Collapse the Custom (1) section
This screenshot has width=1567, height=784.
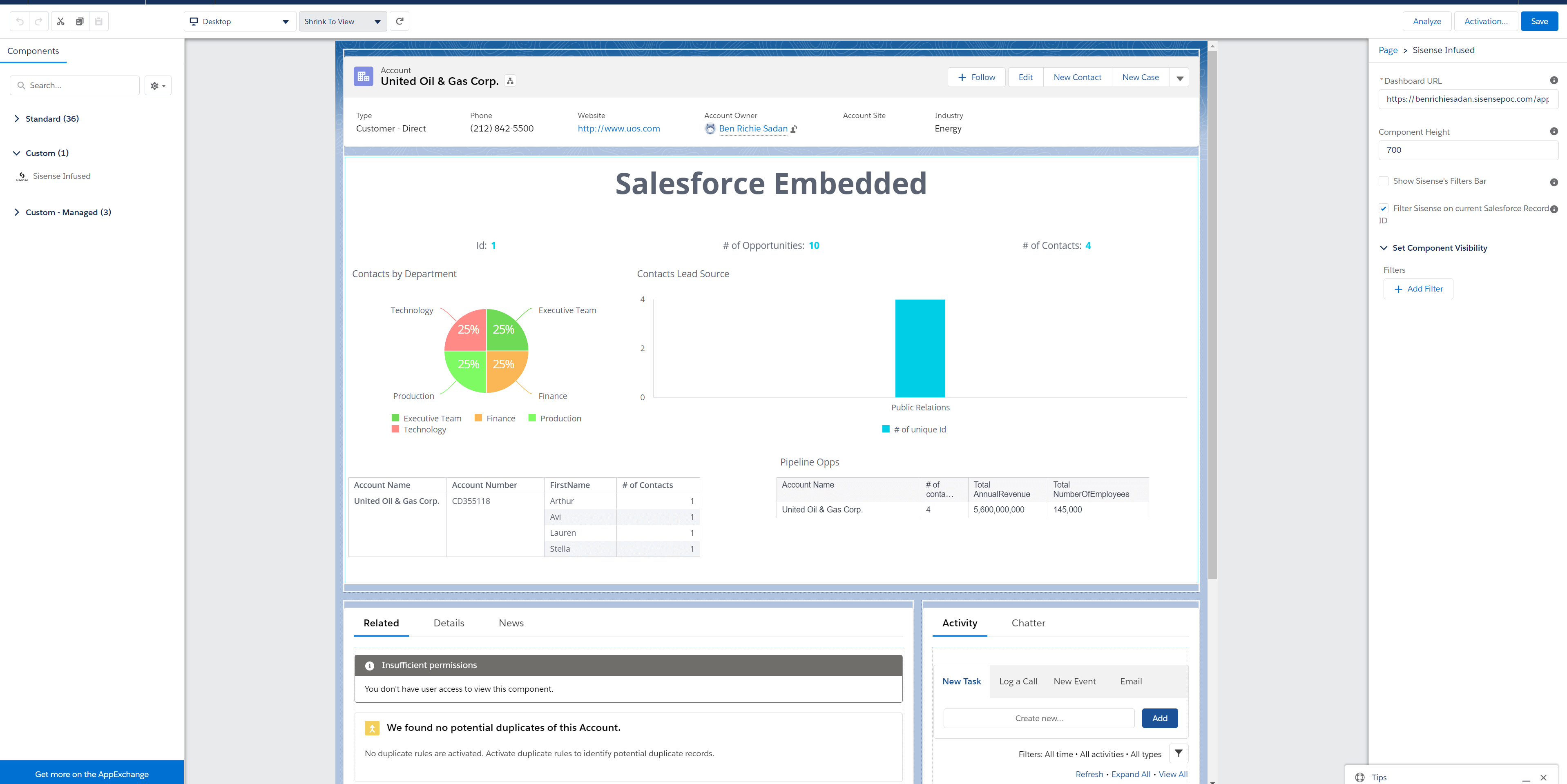click(41, 153)
